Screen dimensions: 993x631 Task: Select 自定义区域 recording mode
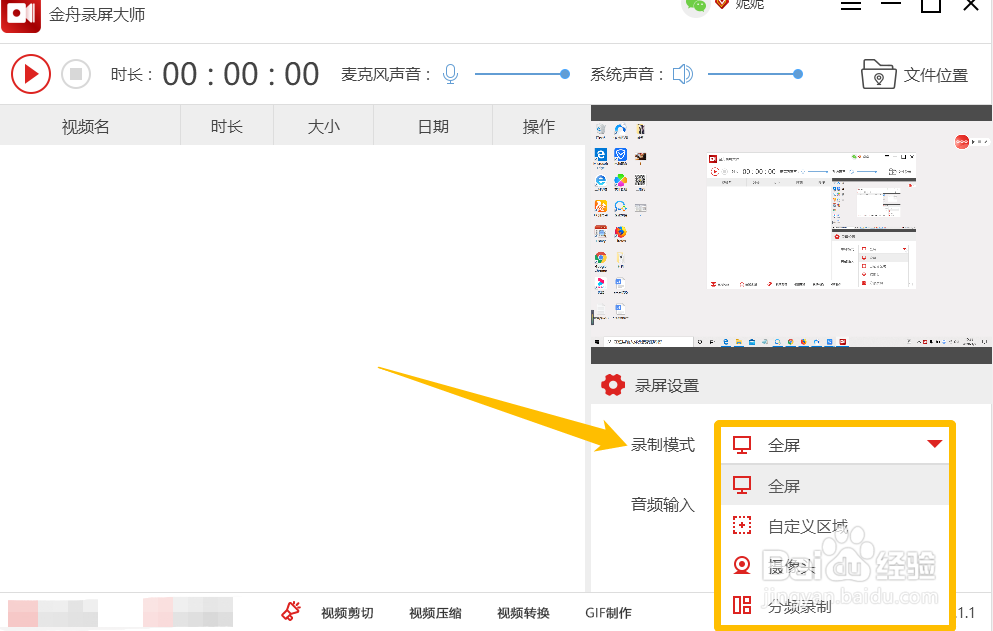point(835,526)
